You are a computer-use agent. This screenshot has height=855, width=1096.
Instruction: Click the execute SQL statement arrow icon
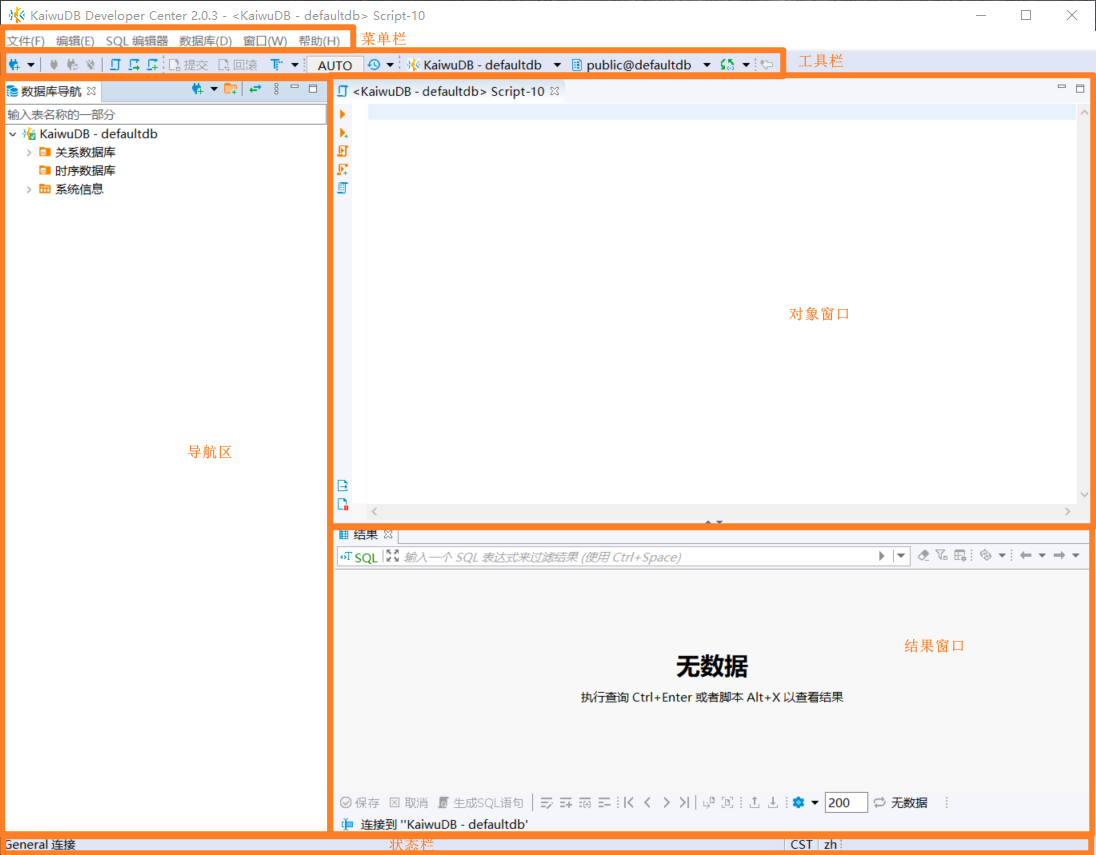(343, 115)
